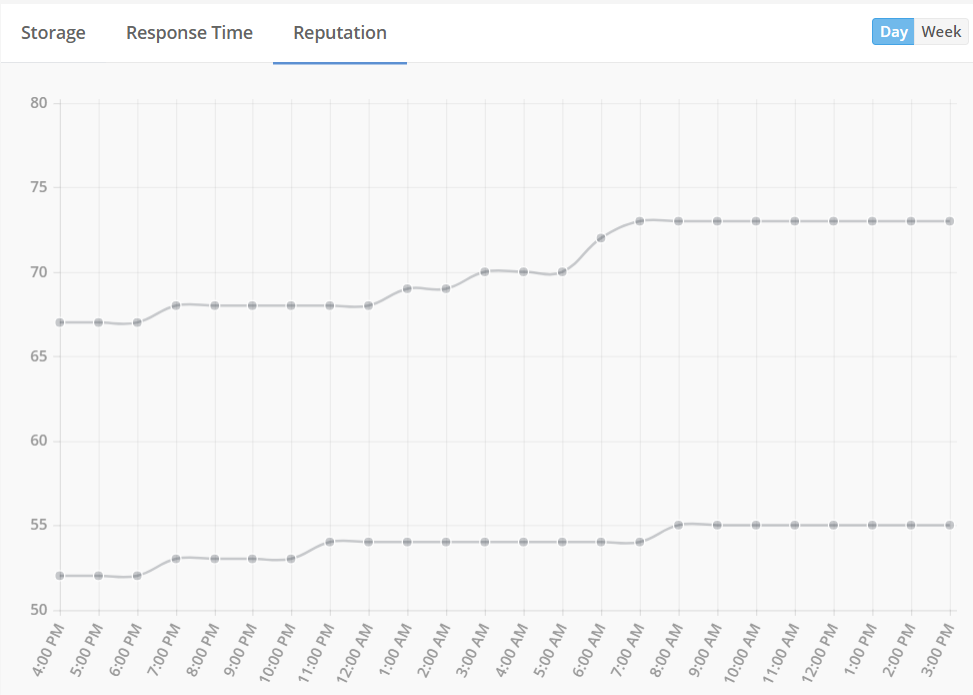The height and width of the screenshot is (695, 973).
Task: Select lower line point at 10:00 AM
Action: click(756, 525)
